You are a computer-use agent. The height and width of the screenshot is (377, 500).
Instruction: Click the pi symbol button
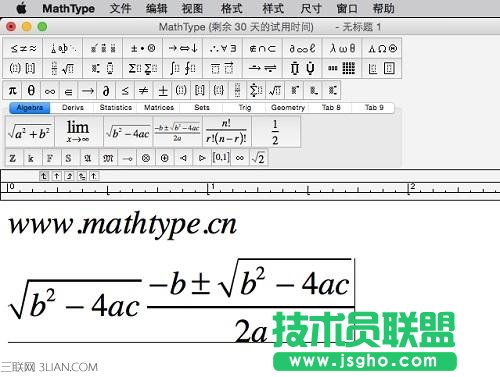point(13,90)
